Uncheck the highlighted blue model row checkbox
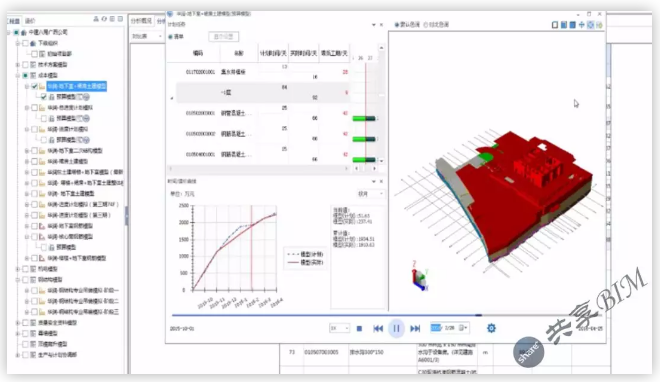 35,86
